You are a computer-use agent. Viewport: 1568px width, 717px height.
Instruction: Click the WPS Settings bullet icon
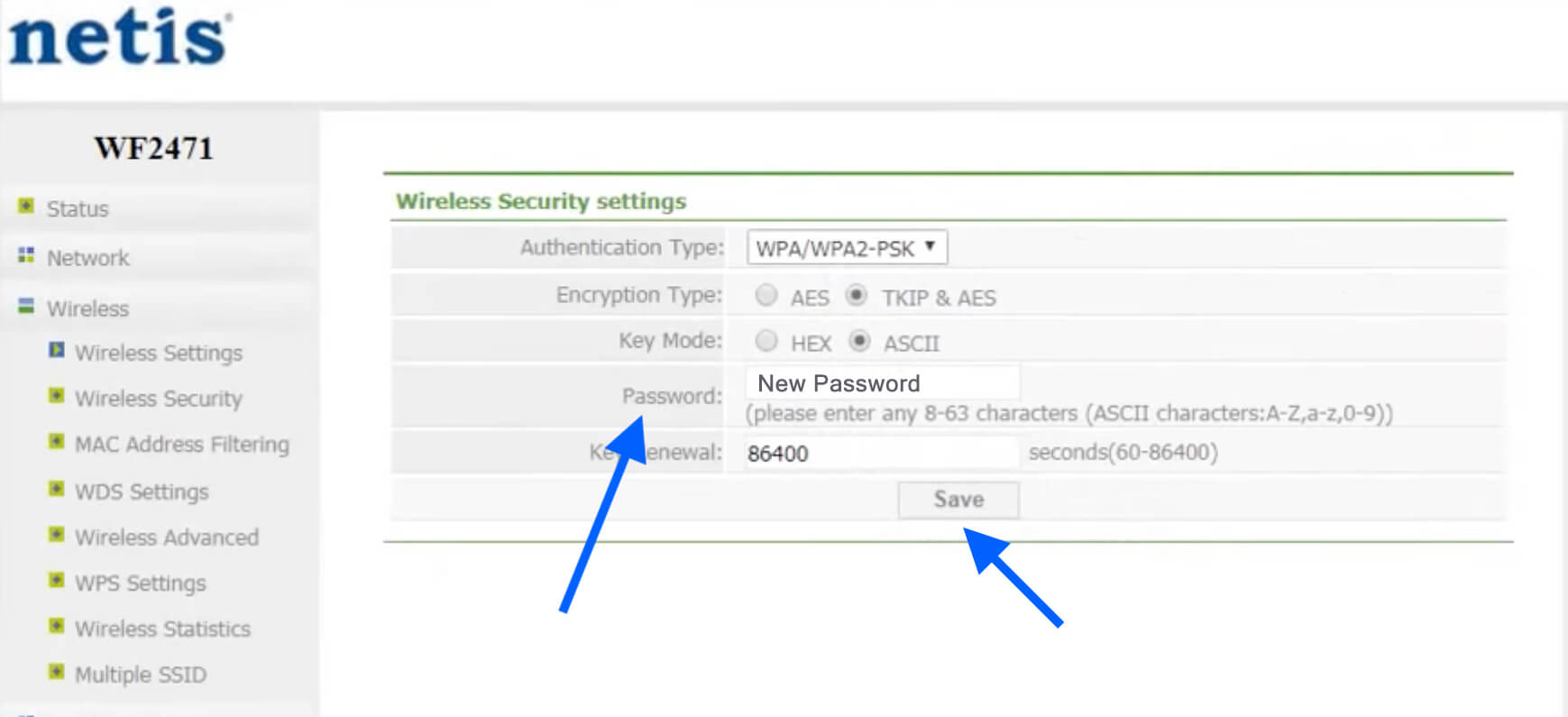click(x=57, y=581)
